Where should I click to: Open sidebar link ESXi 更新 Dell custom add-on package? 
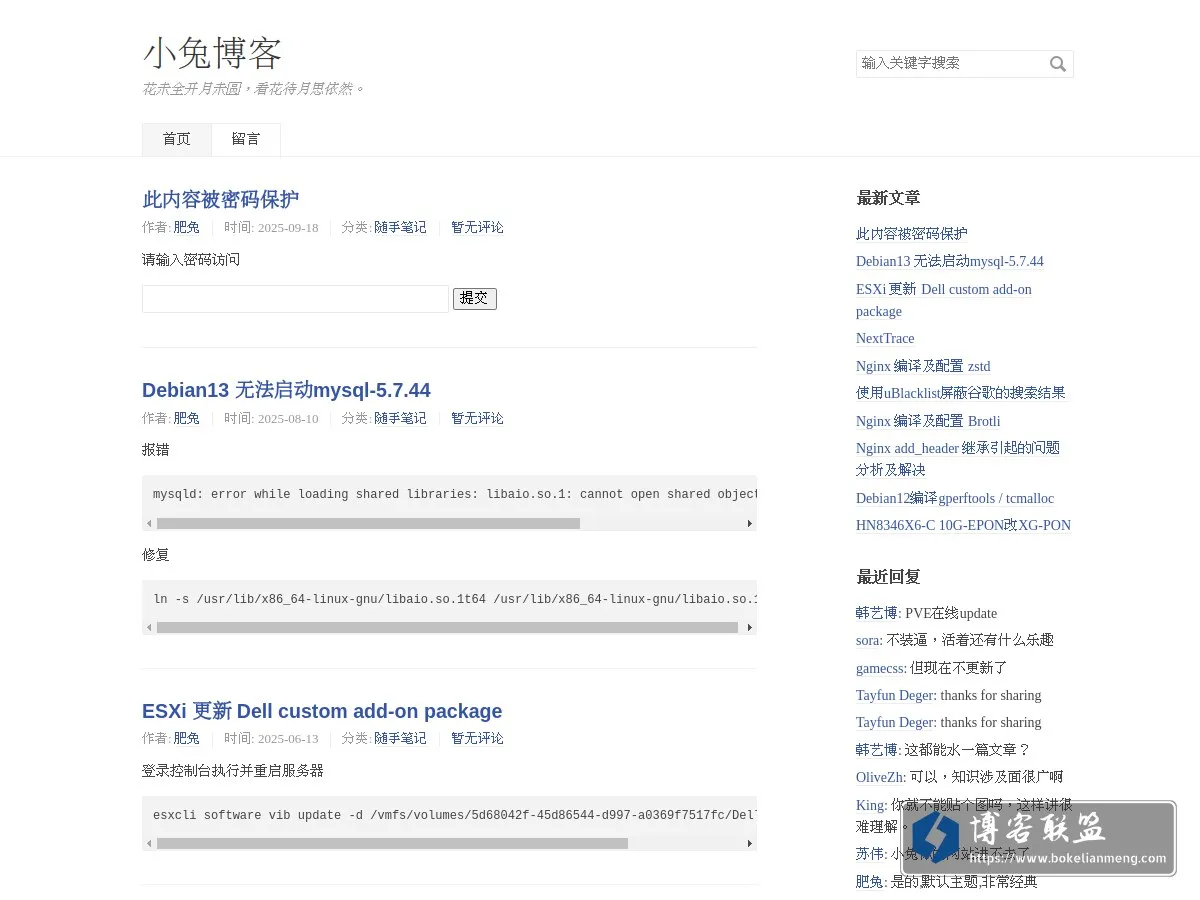(x=944, y=300)
